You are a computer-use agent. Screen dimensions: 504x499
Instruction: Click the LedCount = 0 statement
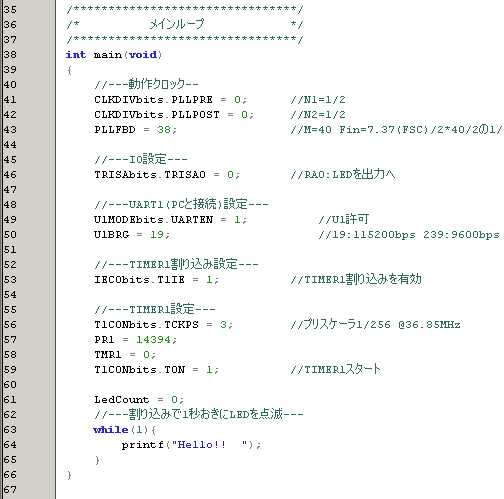tap(139, 400)
